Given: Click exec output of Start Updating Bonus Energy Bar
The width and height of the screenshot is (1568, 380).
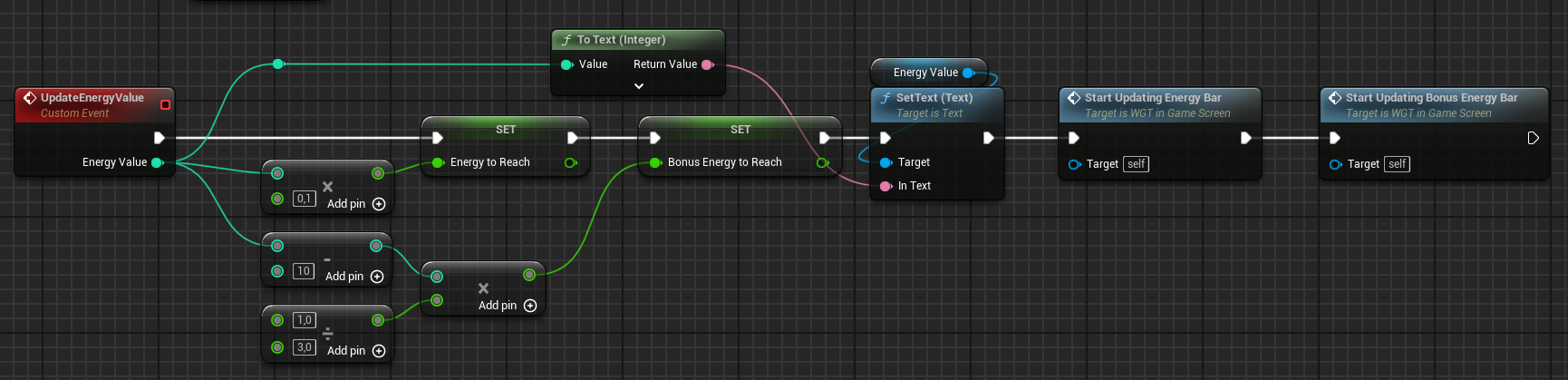Looking at the screenshot, I should coord(1533,138).
